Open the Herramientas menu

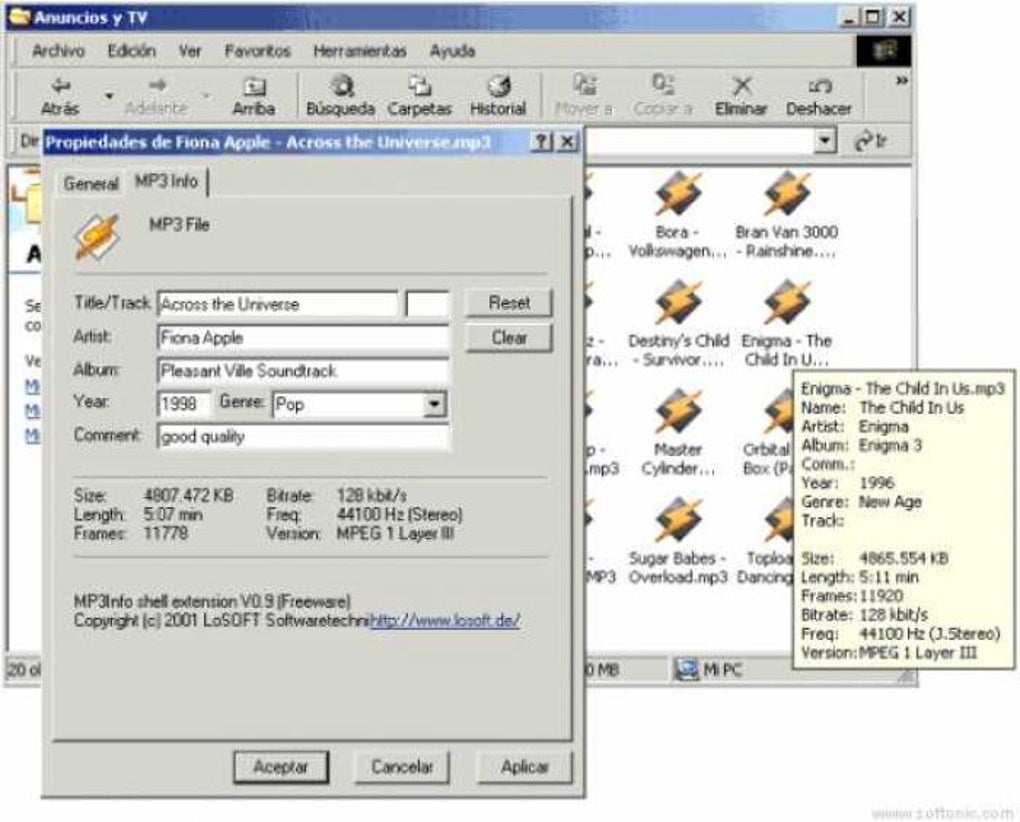point(360,51)
